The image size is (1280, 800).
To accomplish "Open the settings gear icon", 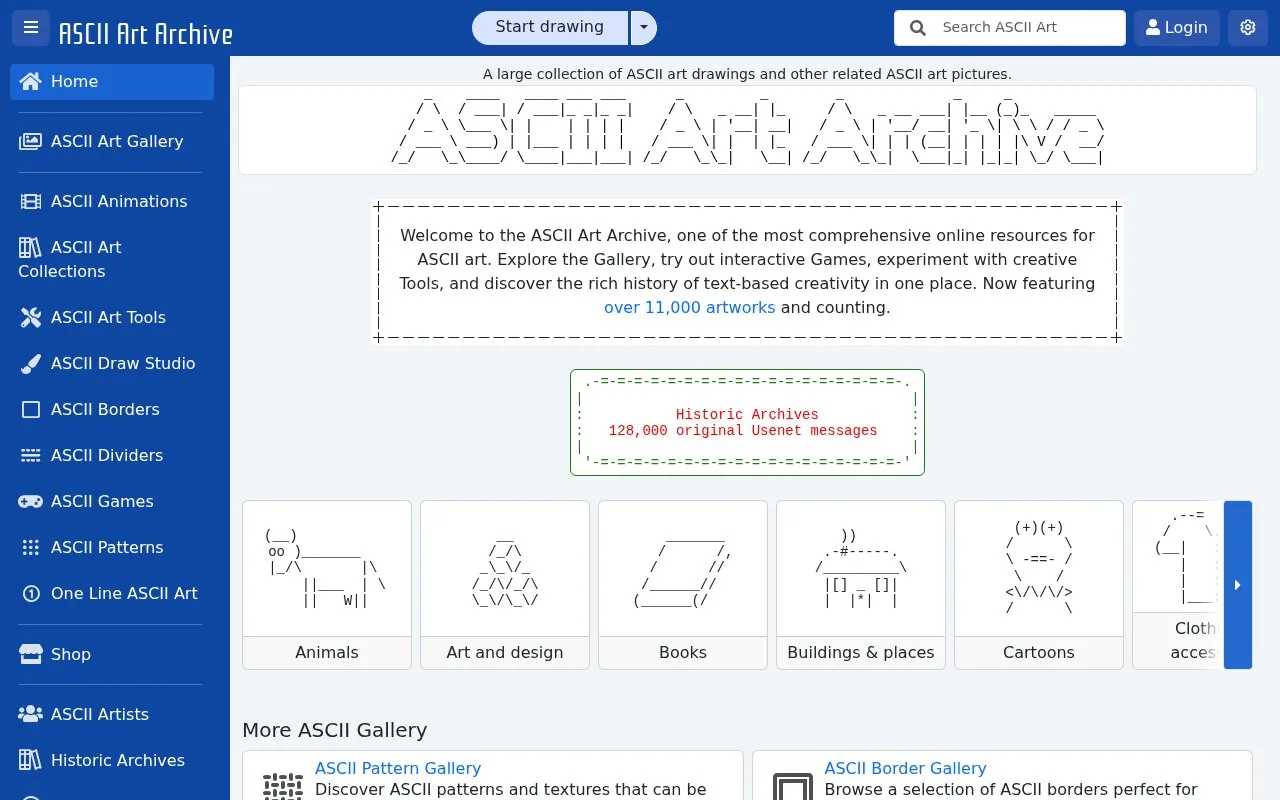I will (x=1248, y=28).
